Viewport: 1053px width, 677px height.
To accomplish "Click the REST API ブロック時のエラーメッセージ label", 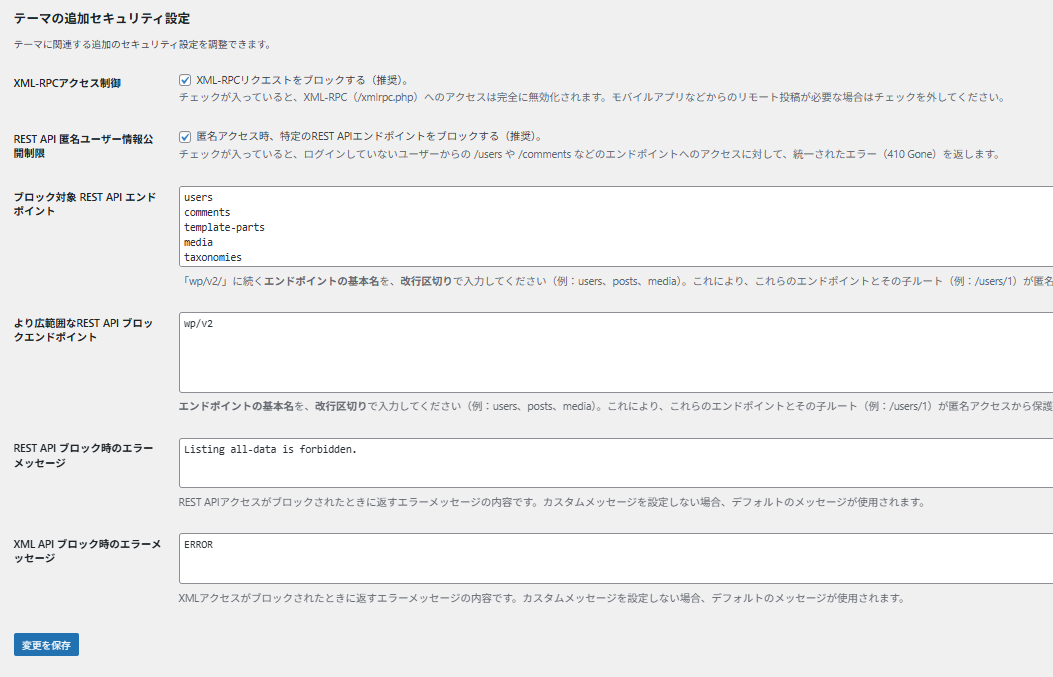I will [x=83, y=456].
